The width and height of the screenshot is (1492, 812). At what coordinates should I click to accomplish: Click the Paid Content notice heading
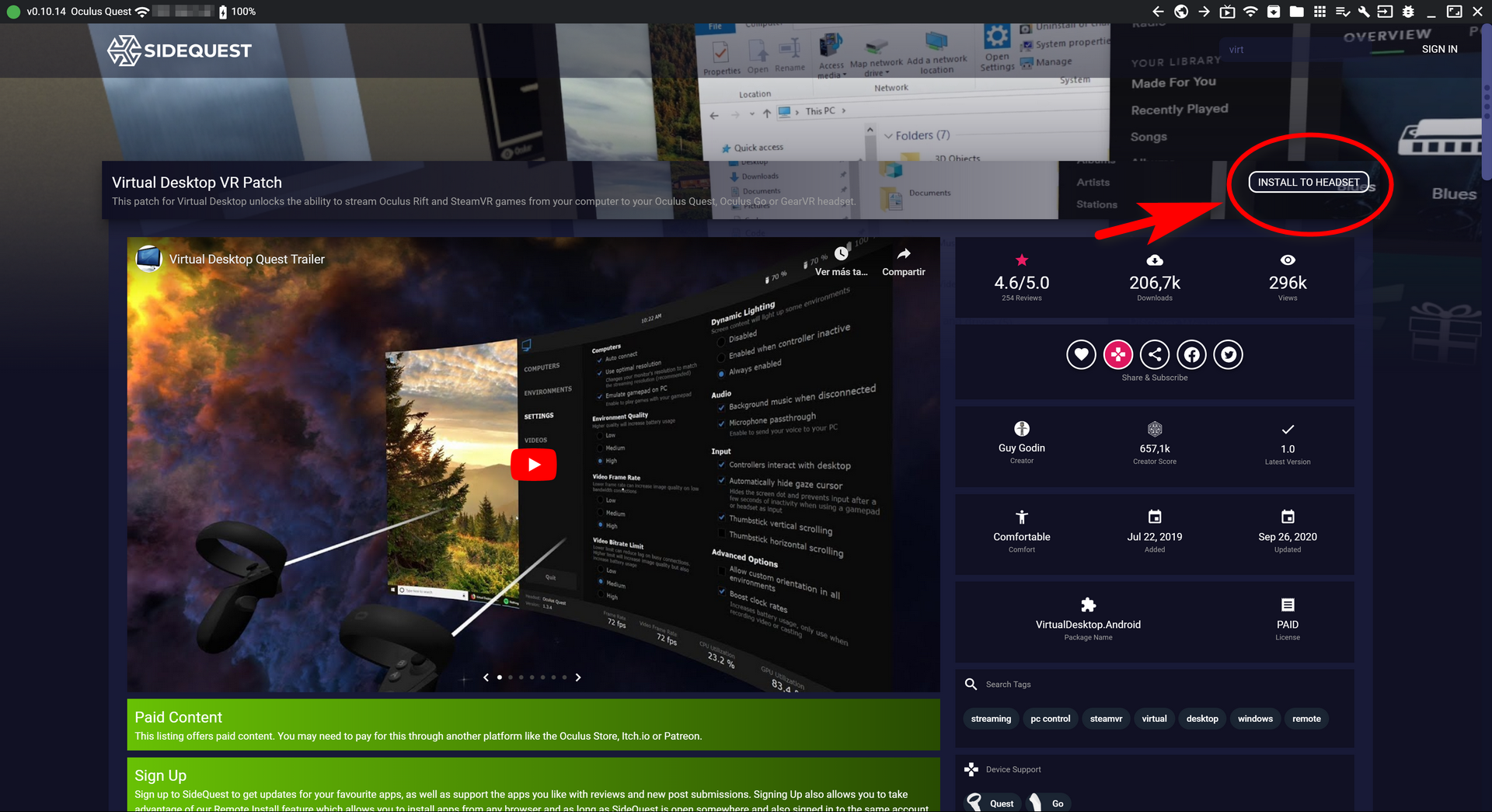pyautogui.click(x=178, y=717)
